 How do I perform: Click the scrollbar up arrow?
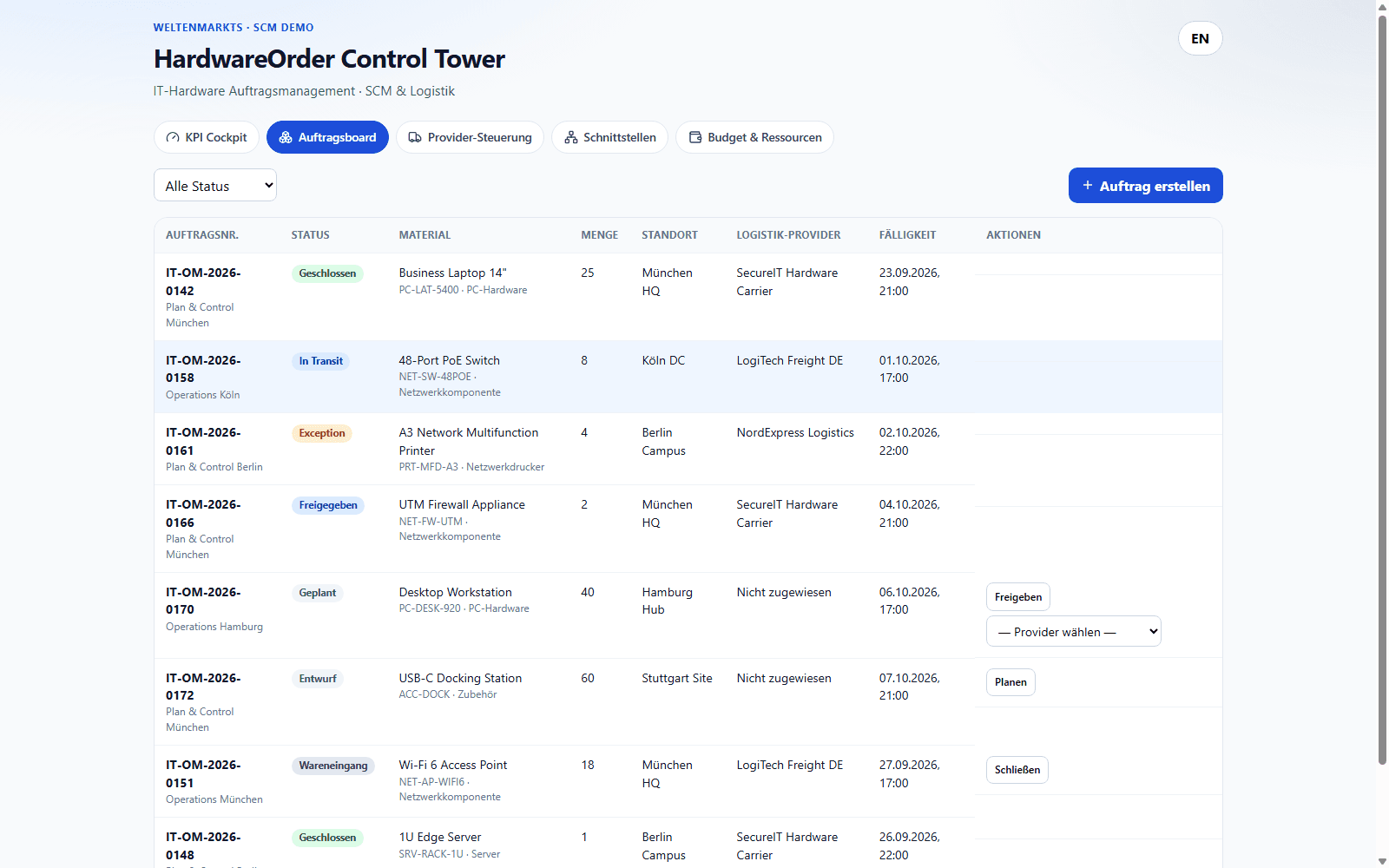click(1382, 7)
